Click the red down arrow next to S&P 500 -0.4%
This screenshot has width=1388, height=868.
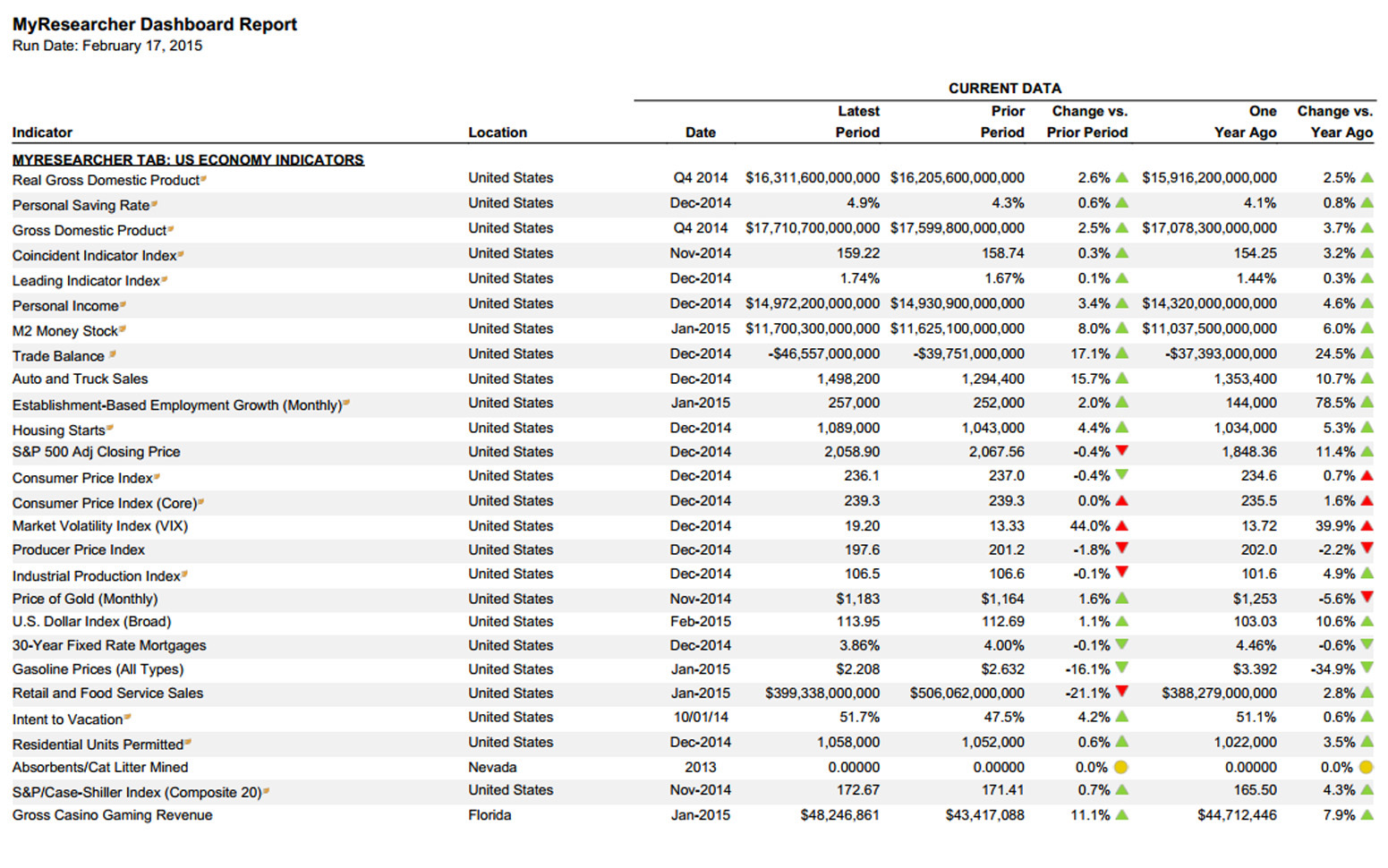pyautogui.click(x=1122, y=451)
